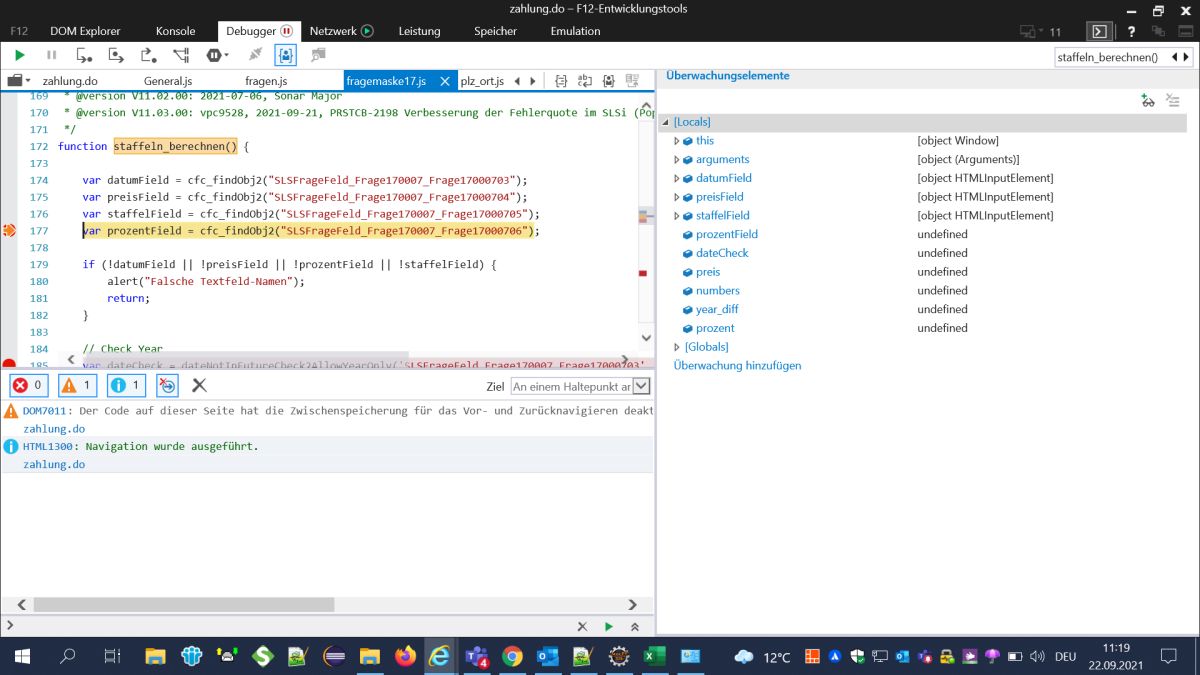Click the Microsoft Teams taskbar icon
Screen dimensions: 1200x675
click(477, 657)
